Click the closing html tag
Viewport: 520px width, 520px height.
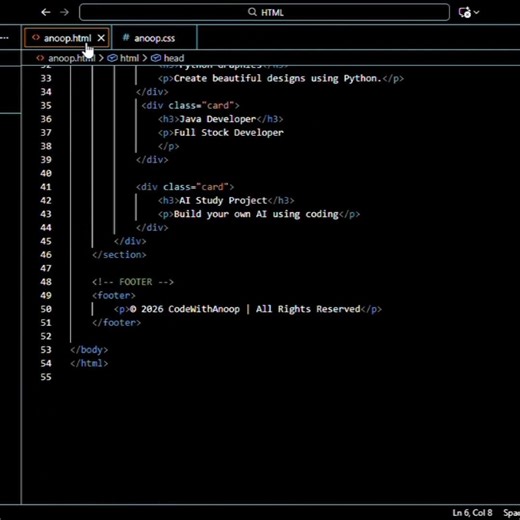click(x=89, y=363)
